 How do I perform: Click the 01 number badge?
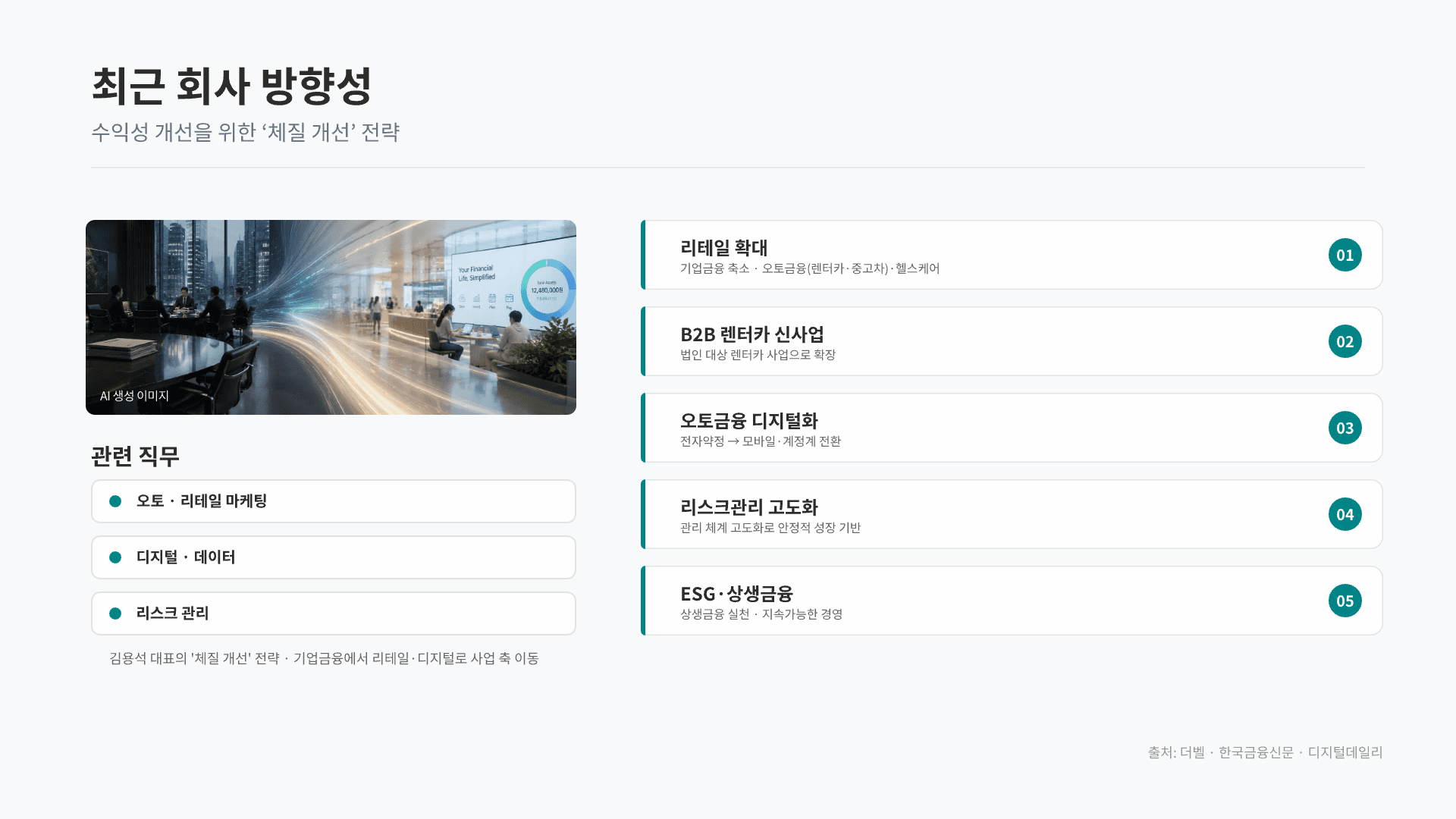pyautogui.click(x=1345, y=255)
